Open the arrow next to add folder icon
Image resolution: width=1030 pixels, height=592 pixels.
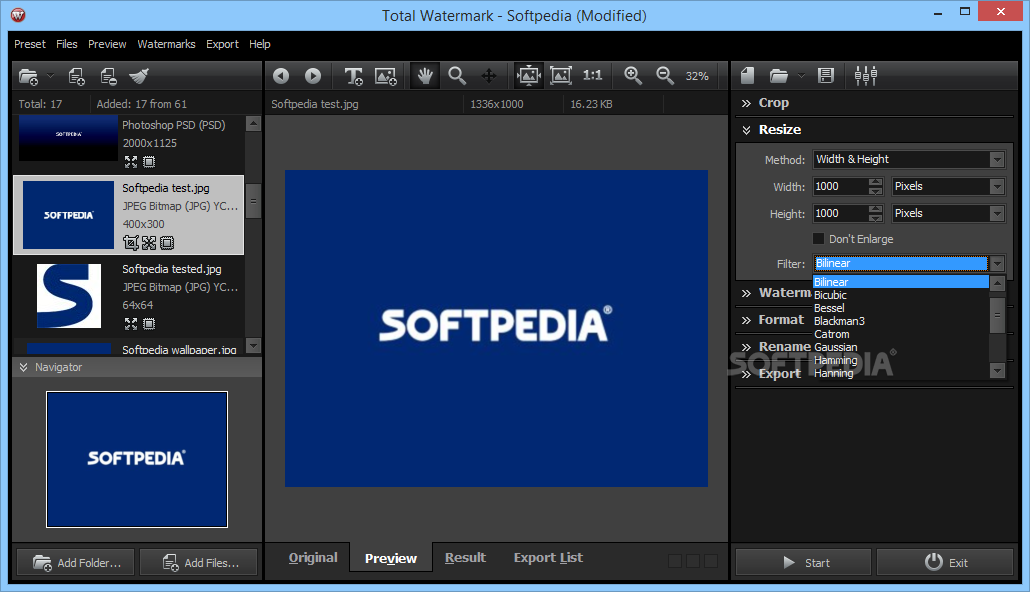(51, 76)
